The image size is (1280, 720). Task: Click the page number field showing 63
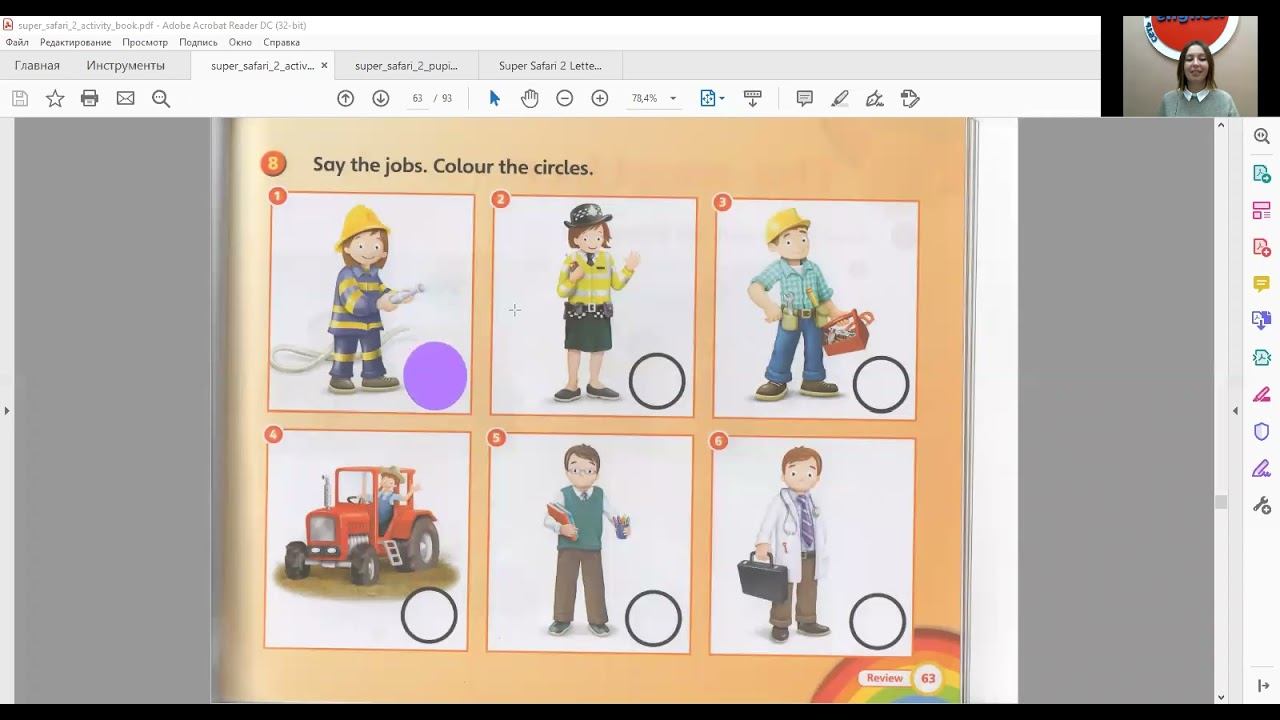pyautogui.click(x=417, y=98)
